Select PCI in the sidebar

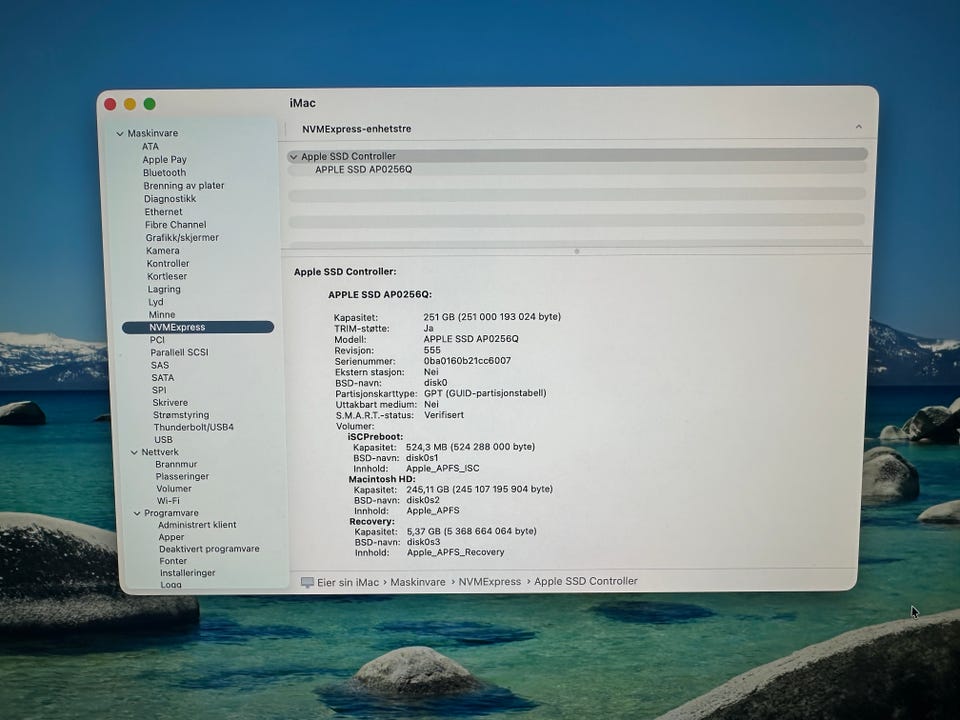tap(157, 340)
